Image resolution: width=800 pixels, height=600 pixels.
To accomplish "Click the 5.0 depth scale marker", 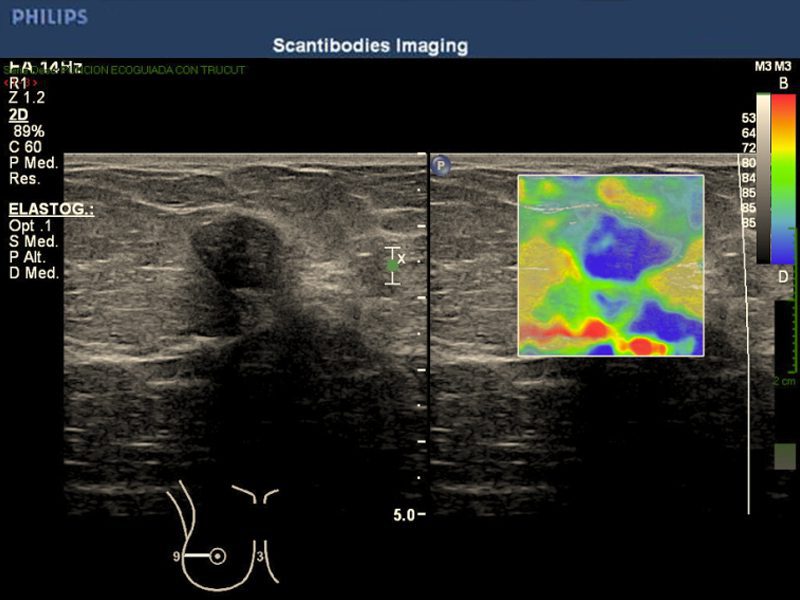I will pyautogui.click(x=405, y=515).
